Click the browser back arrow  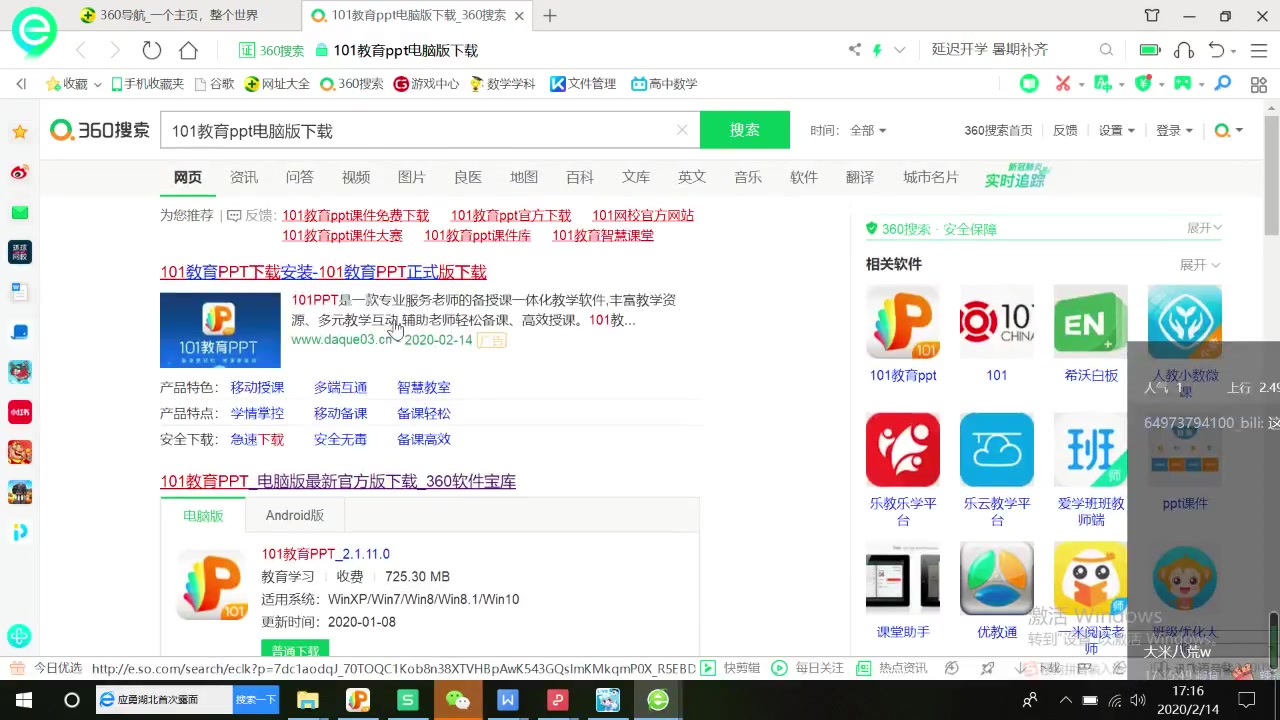click(82, 50)
